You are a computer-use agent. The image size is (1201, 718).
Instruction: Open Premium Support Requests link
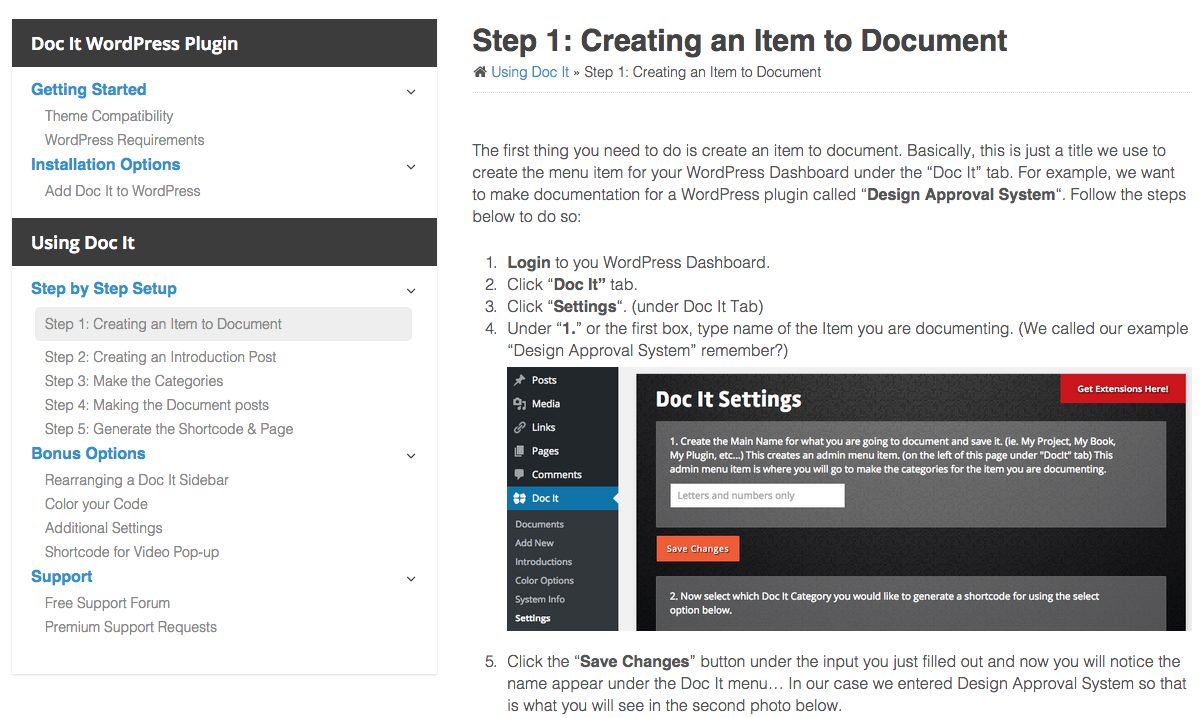131,627
